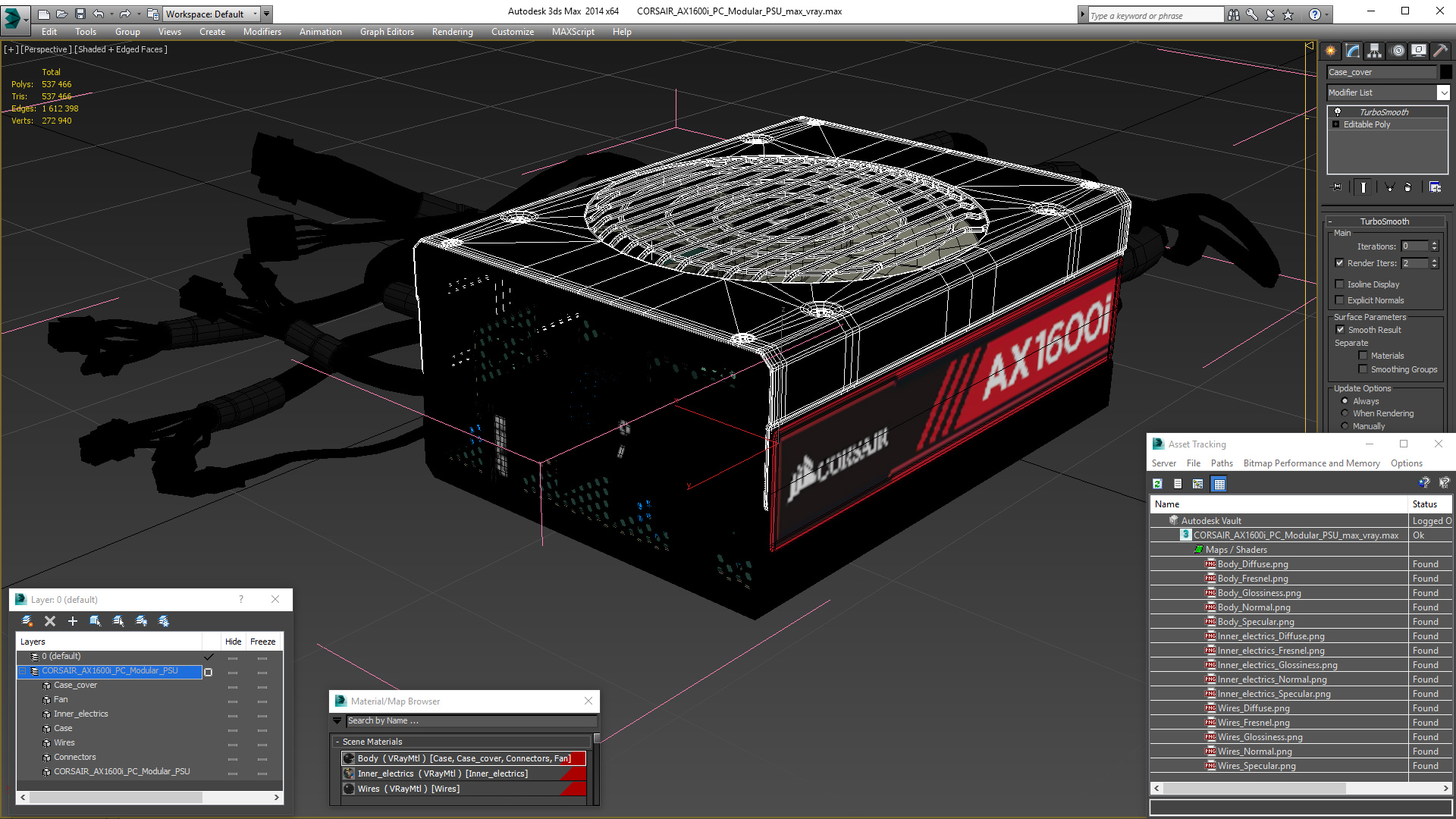Open the Create command panel tab

click(1331, 51)
